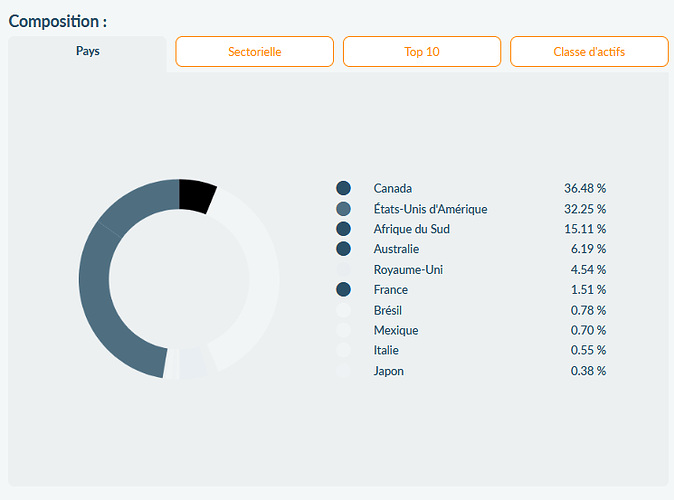
Task: Open the Top 10 tab
Action: click(421, 52)
